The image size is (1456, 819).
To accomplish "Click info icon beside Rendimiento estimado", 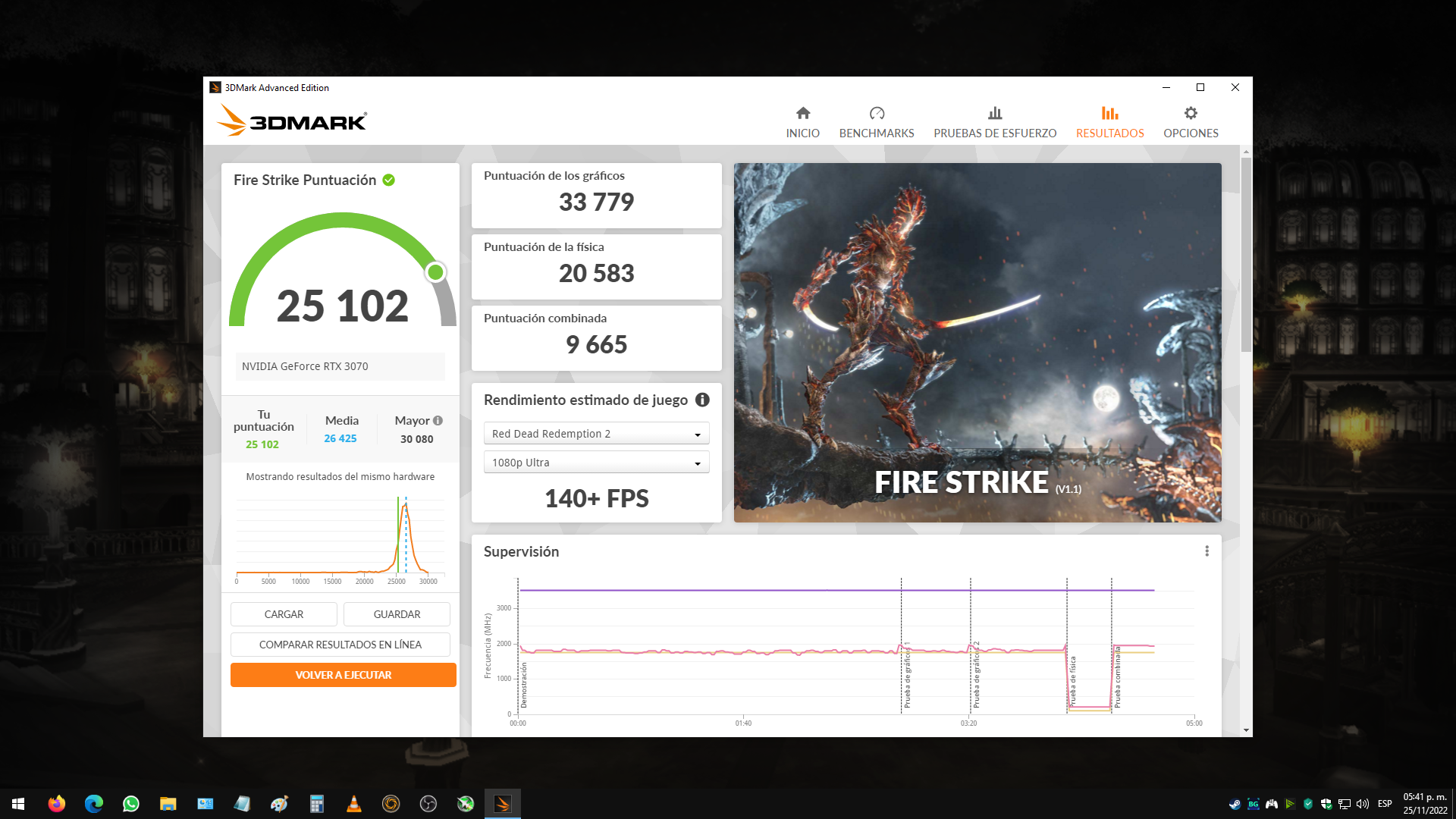I will (x=702, y=400).
